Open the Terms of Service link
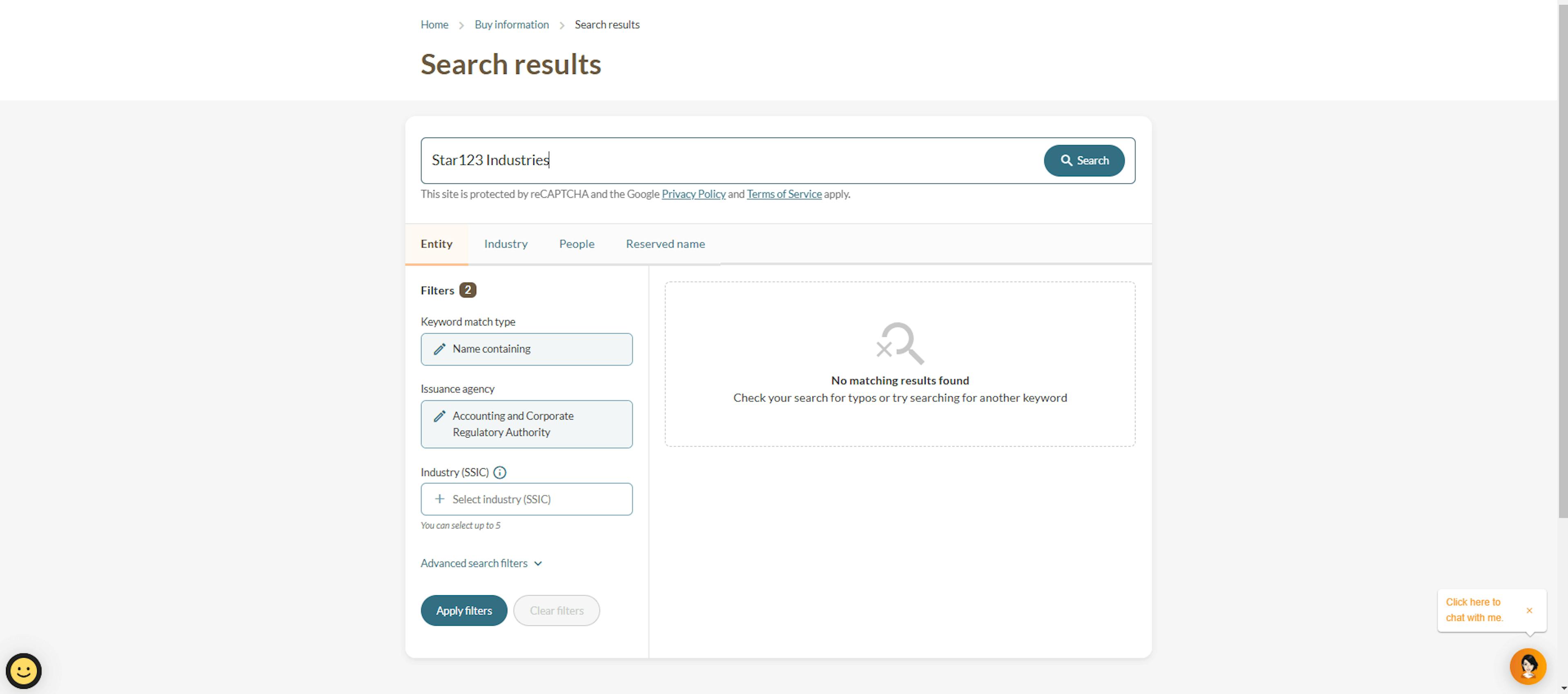Viewport: 1568px width, 694px height. point(784,194)
